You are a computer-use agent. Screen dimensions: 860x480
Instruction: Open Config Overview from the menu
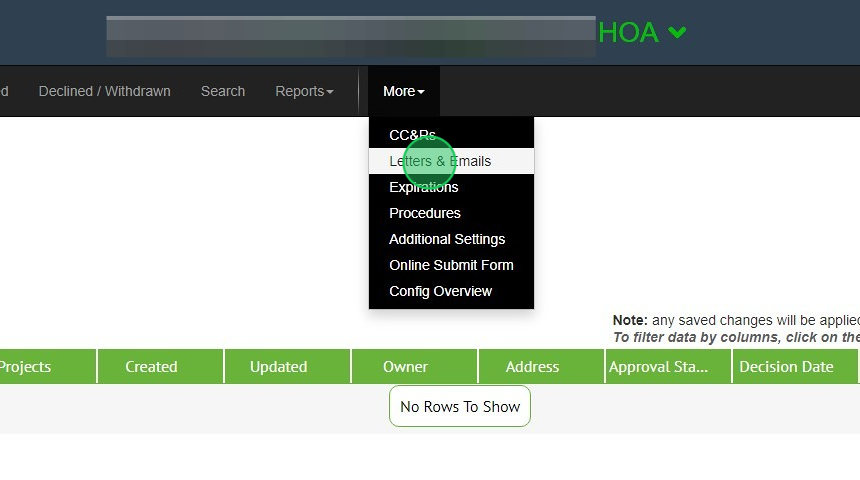coord(451,291)
